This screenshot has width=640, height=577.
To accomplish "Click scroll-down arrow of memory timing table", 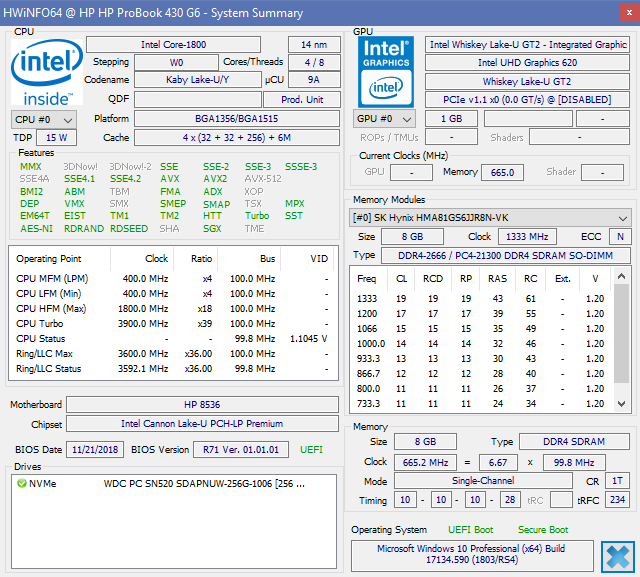I will (x=621, y=404).
